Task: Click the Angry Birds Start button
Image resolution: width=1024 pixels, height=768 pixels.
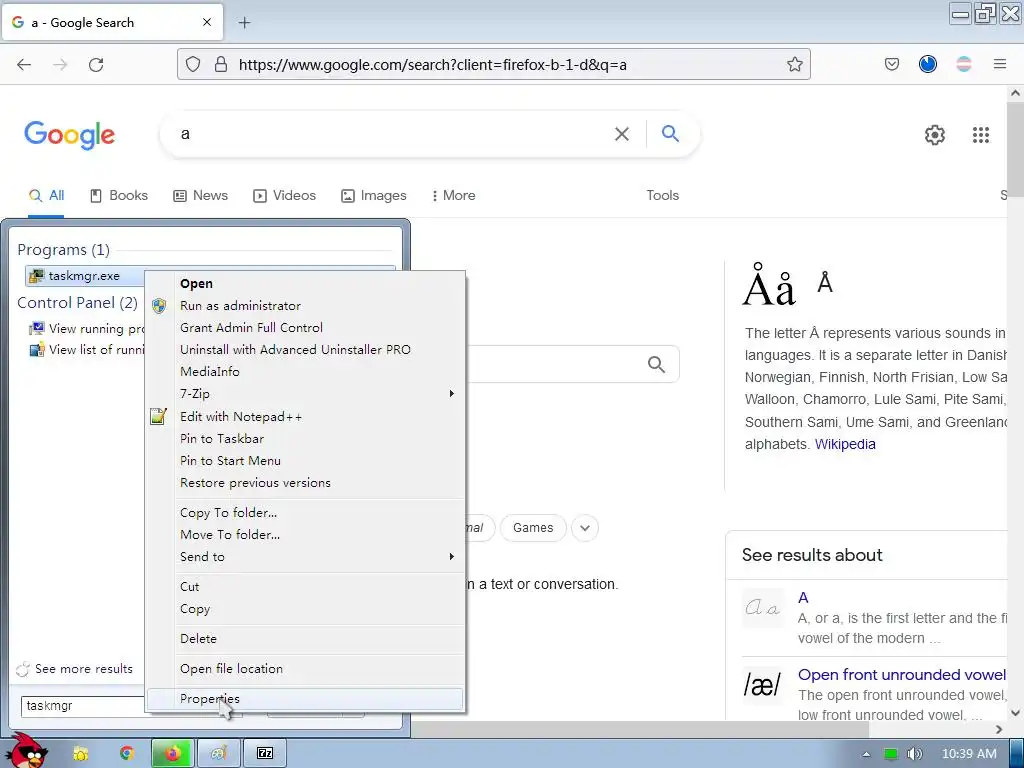Action: click(29, 751)
